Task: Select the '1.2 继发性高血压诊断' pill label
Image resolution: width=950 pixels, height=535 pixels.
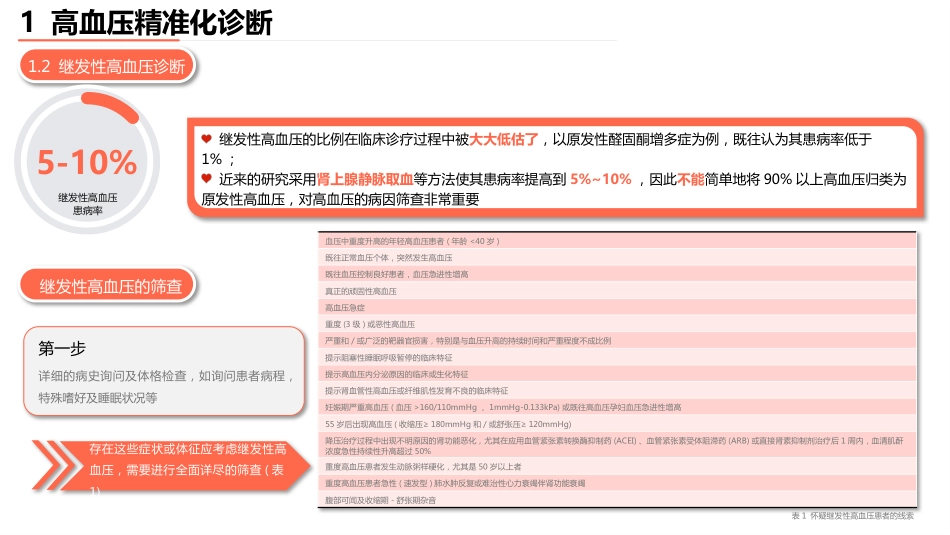Action: pos(107,66)
